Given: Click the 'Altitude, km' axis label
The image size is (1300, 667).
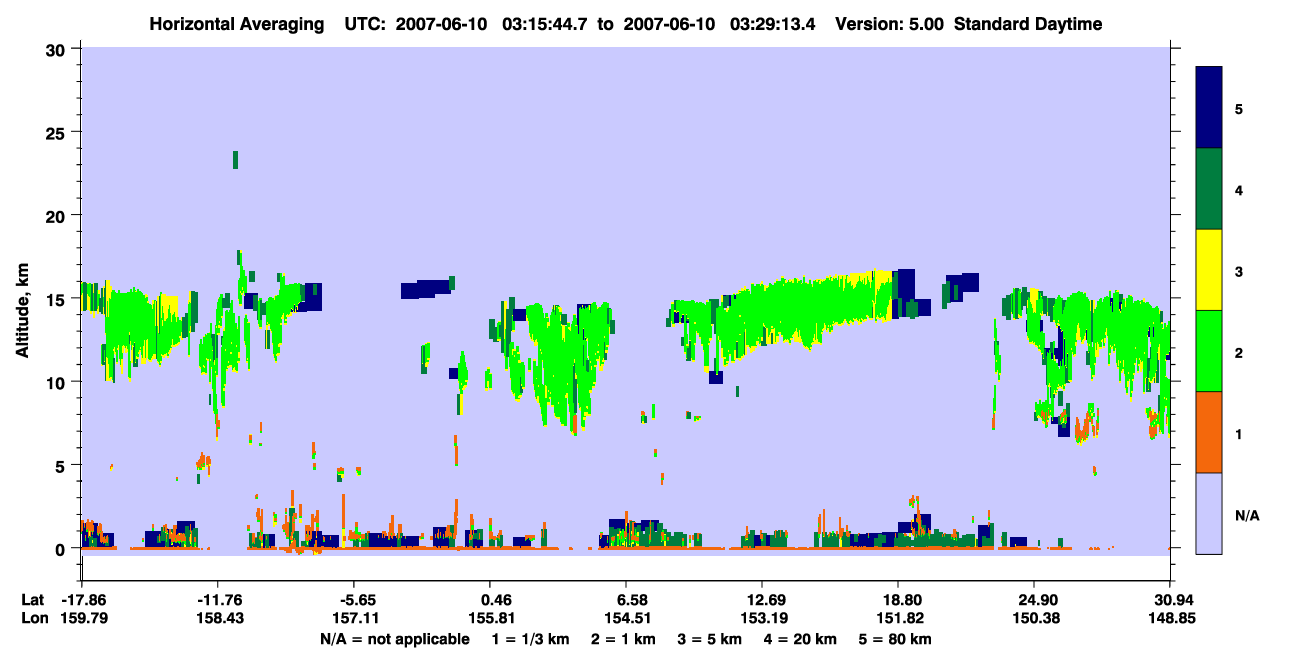Looking at the screenshot, I should [x=23, y=312].
